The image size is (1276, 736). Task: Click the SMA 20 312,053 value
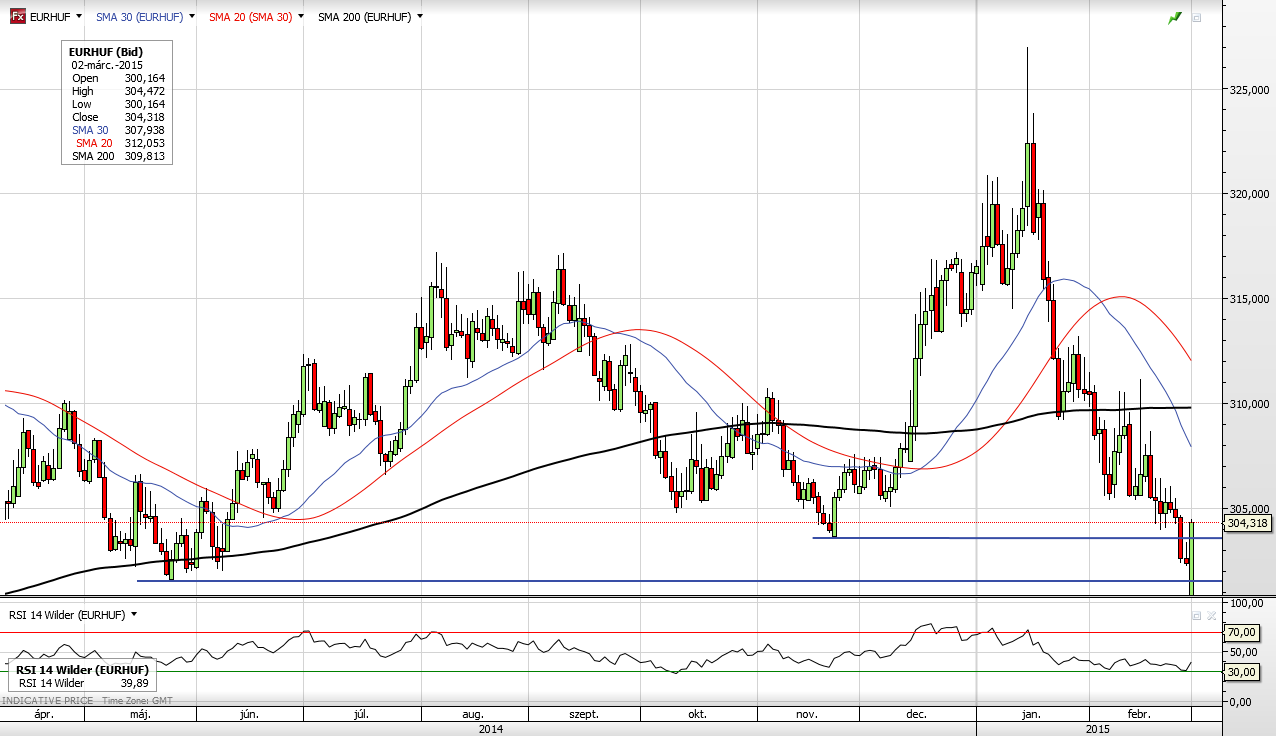pos(145,143)
